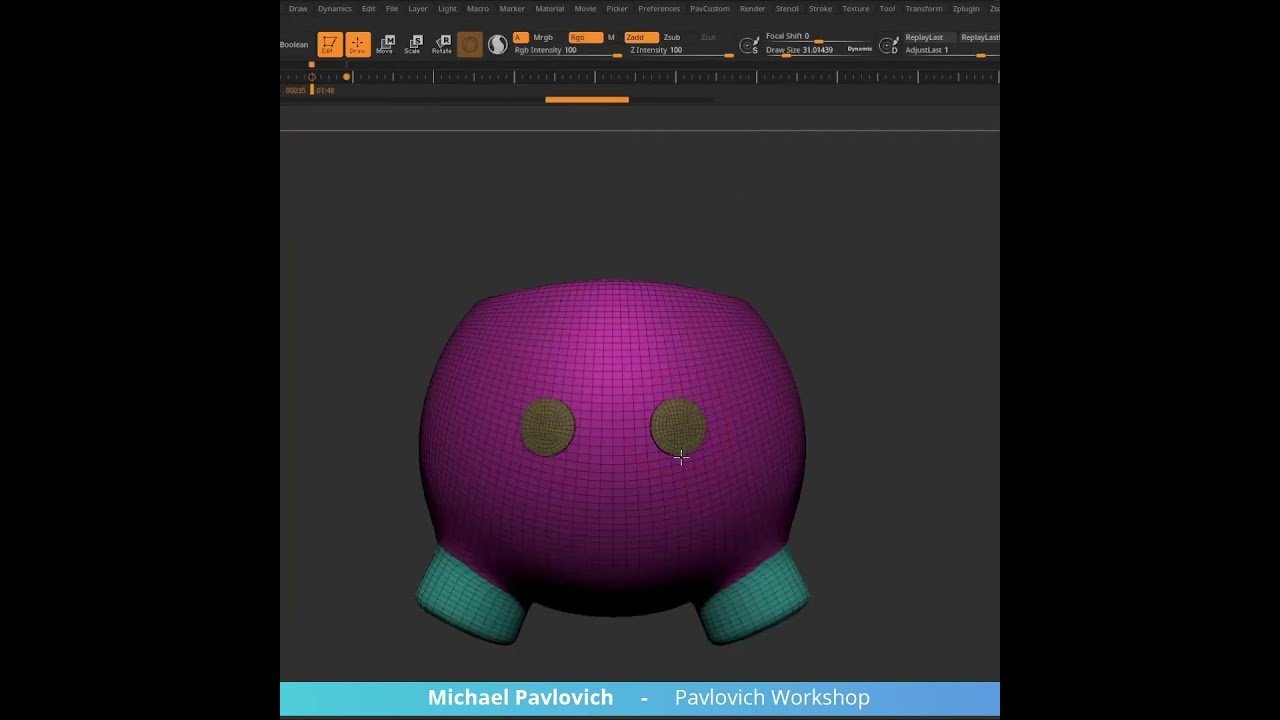Open the Preferences menu
1280x720 pixels.
(659, 8)
